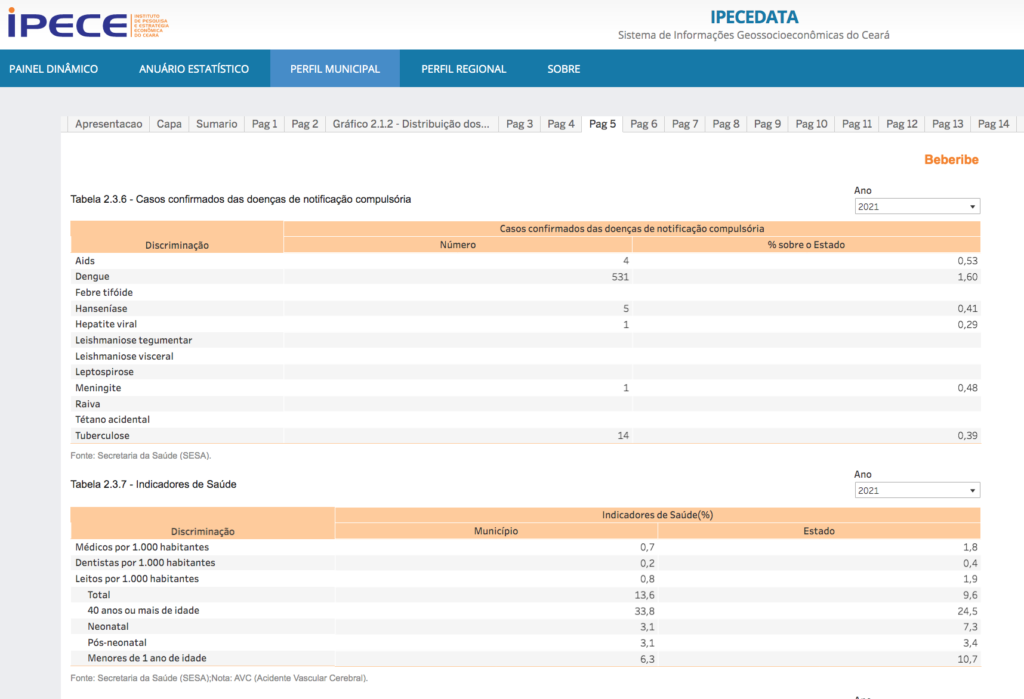Select the Pag 1 tab

[x=264, y=124]
